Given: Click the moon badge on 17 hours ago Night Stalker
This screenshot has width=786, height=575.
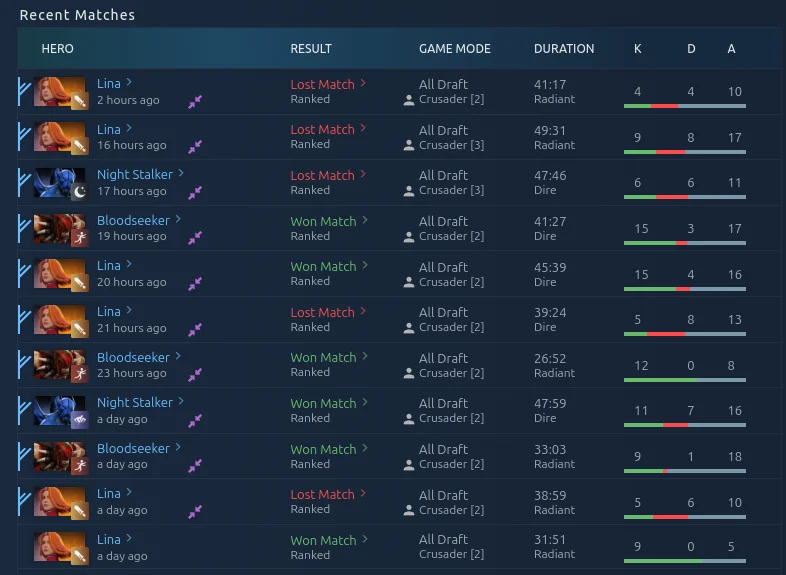Looking at the screenshot, I should (x=78, y=192).
